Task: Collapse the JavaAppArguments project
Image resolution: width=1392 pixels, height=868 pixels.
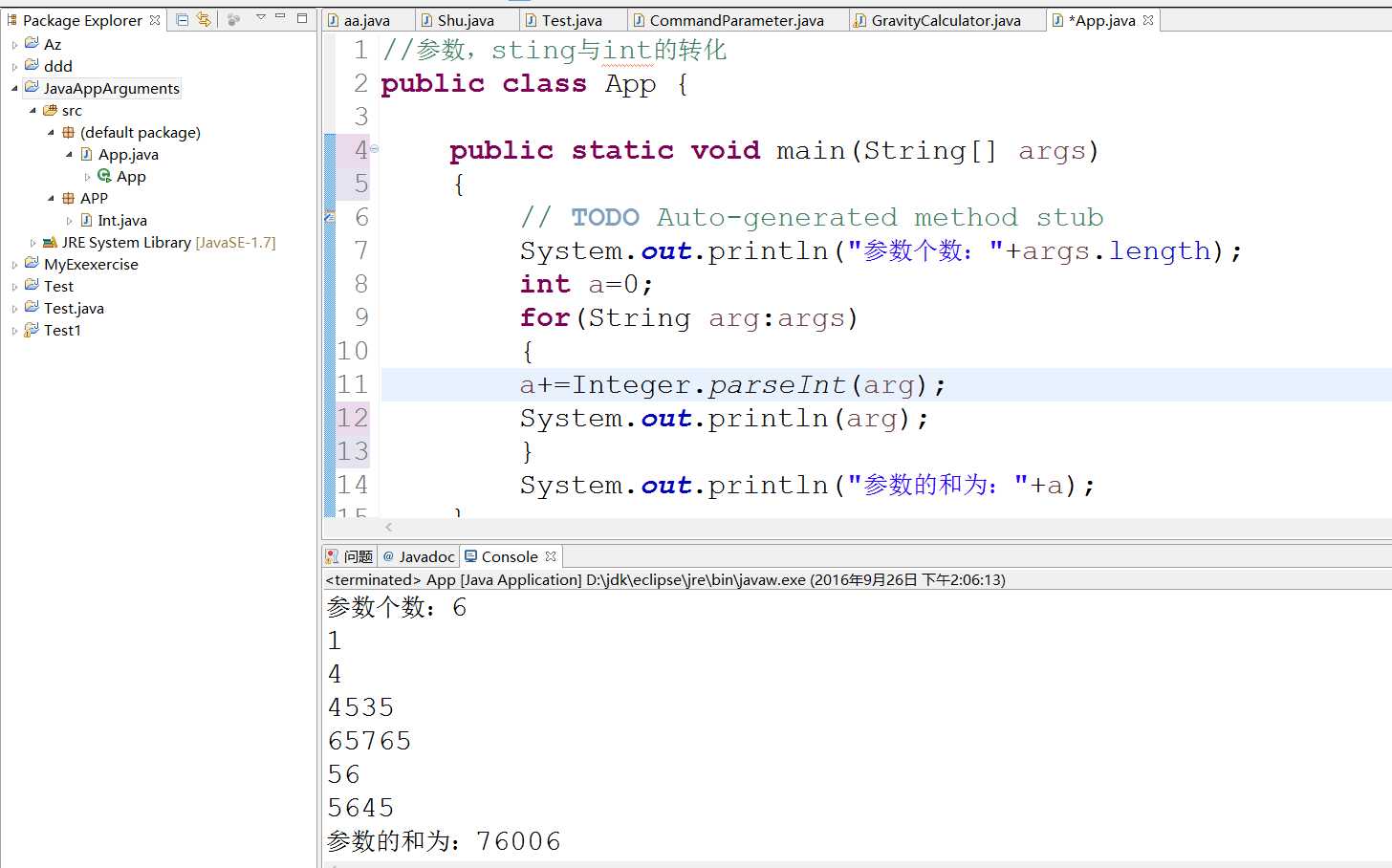Action: pos(14,89)
